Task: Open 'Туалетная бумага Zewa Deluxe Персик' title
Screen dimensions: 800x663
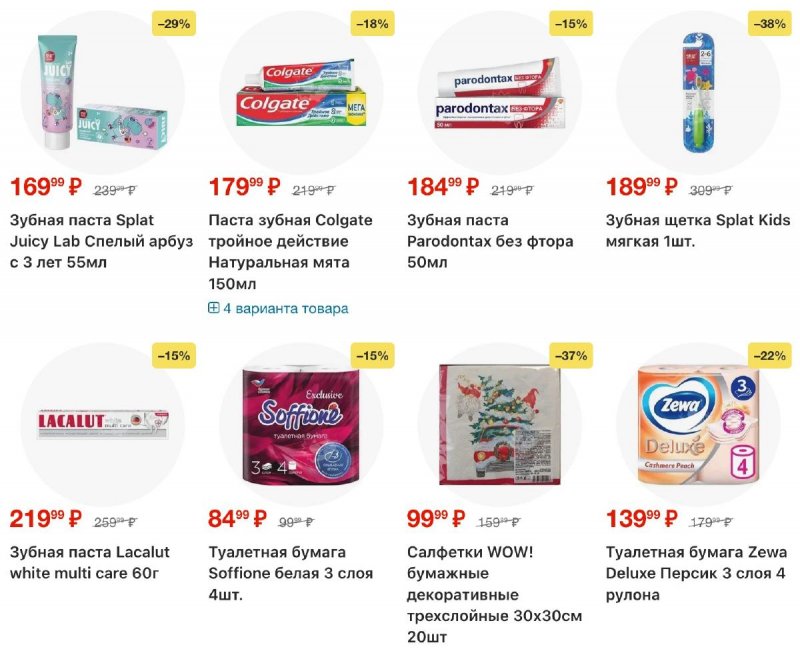Action: (696, 573)
